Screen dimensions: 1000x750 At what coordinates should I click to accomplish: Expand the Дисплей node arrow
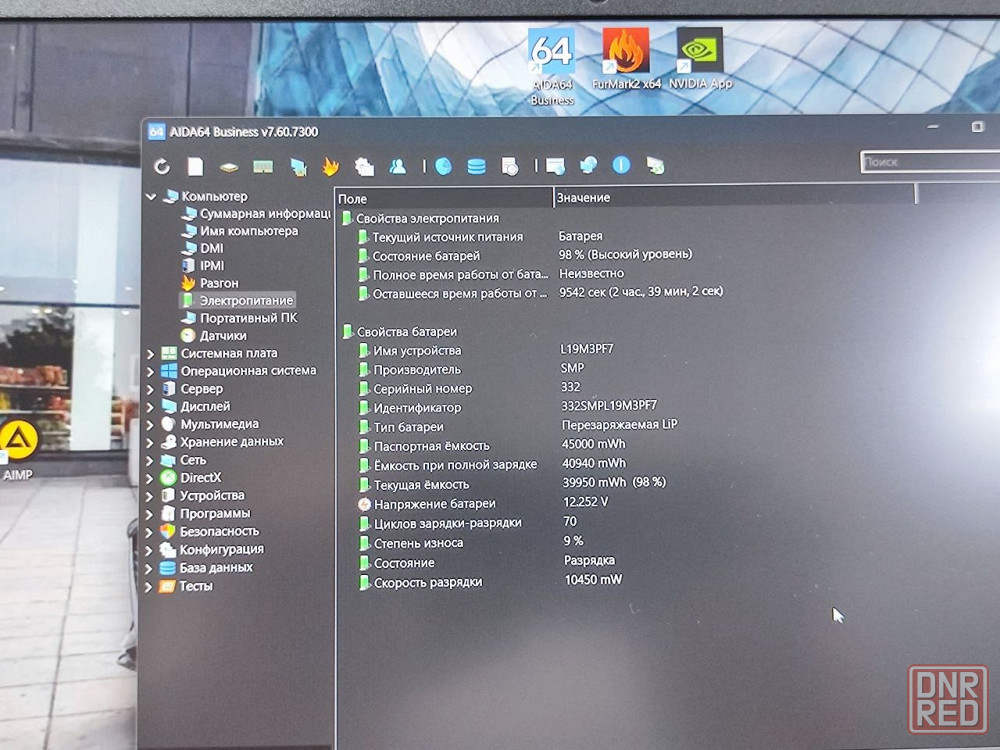[x=151, y=407]
